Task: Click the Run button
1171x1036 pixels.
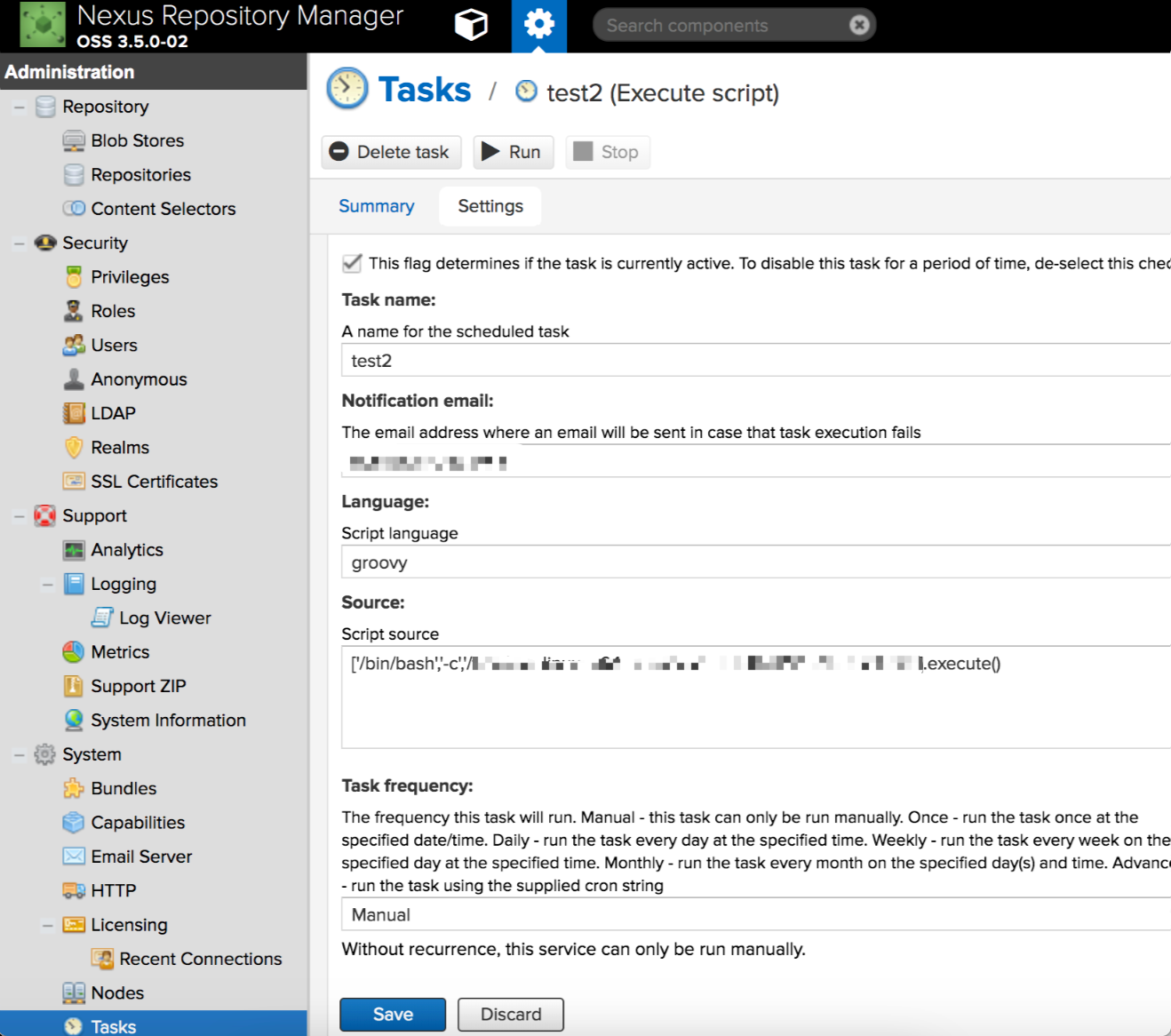Action: tap(514, 152)
